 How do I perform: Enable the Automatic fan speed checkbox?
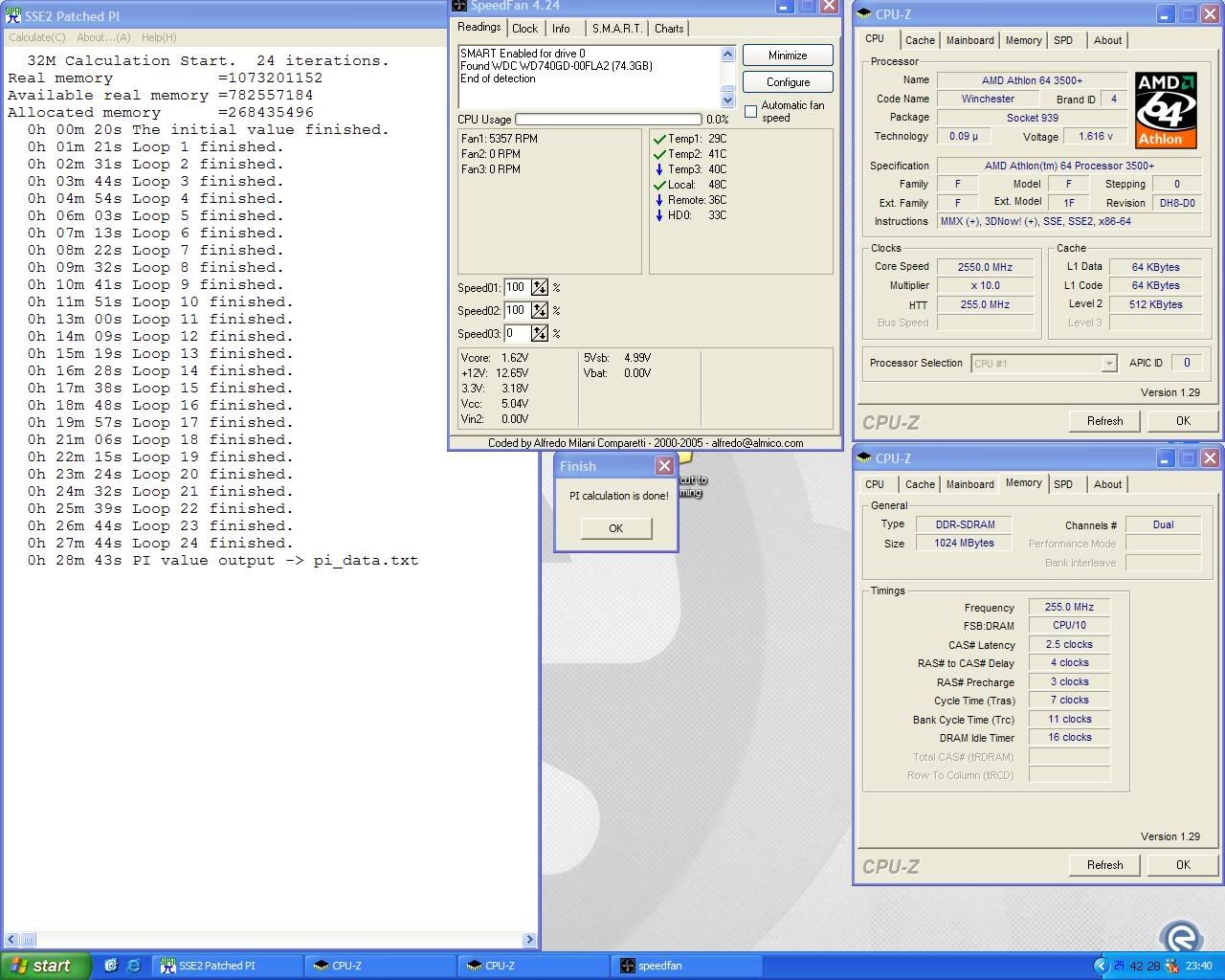[751, 112]
